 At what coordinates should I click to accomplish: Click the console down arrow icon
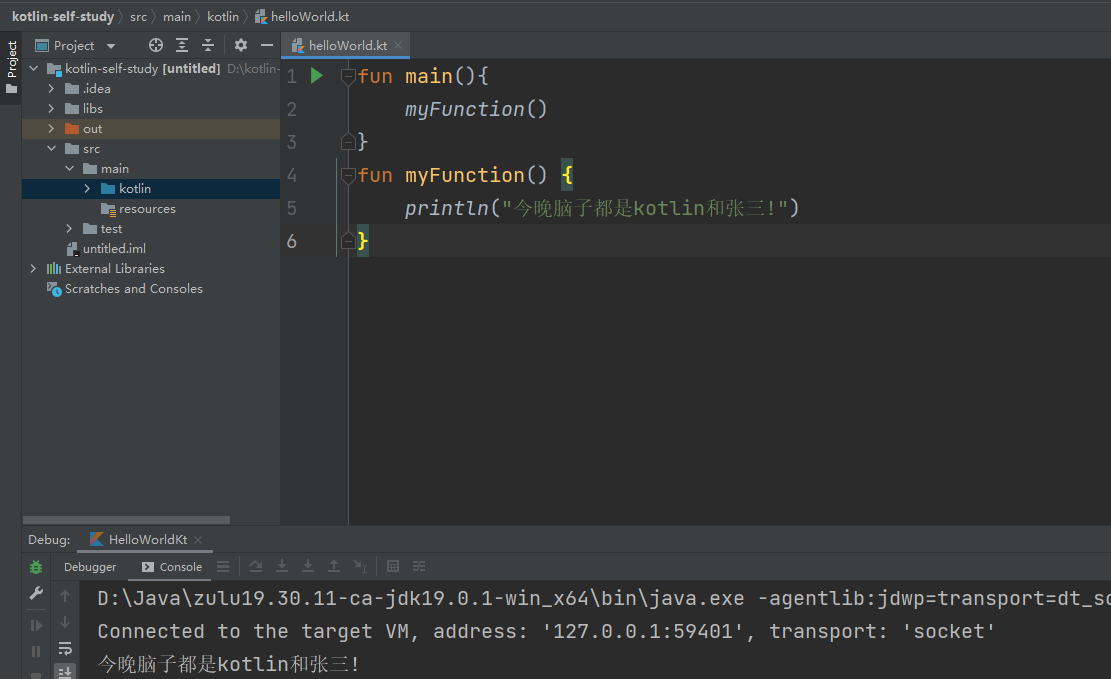click(x=64, y=622)
